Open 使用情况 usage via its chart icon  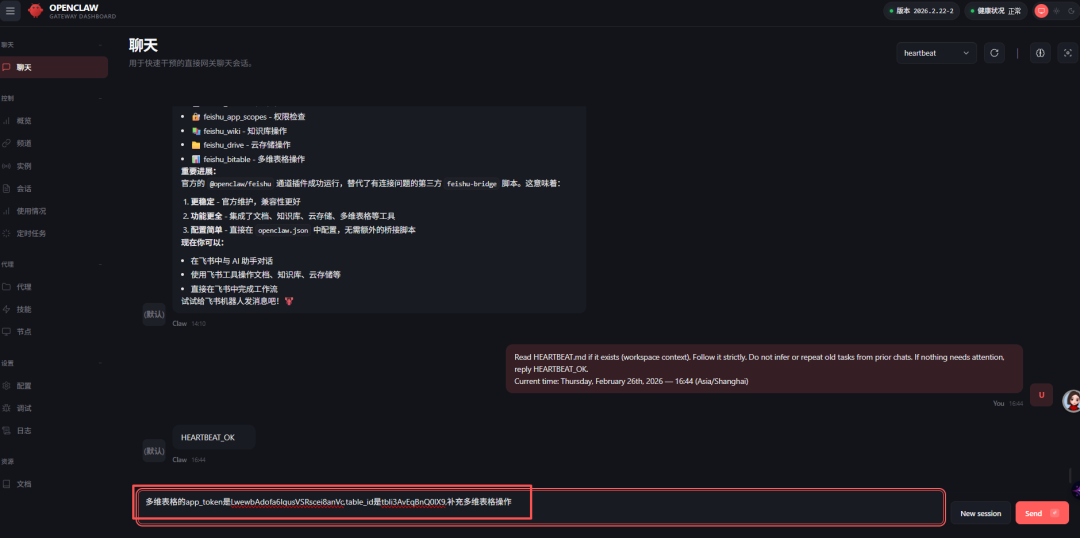[x=6, y=211]
